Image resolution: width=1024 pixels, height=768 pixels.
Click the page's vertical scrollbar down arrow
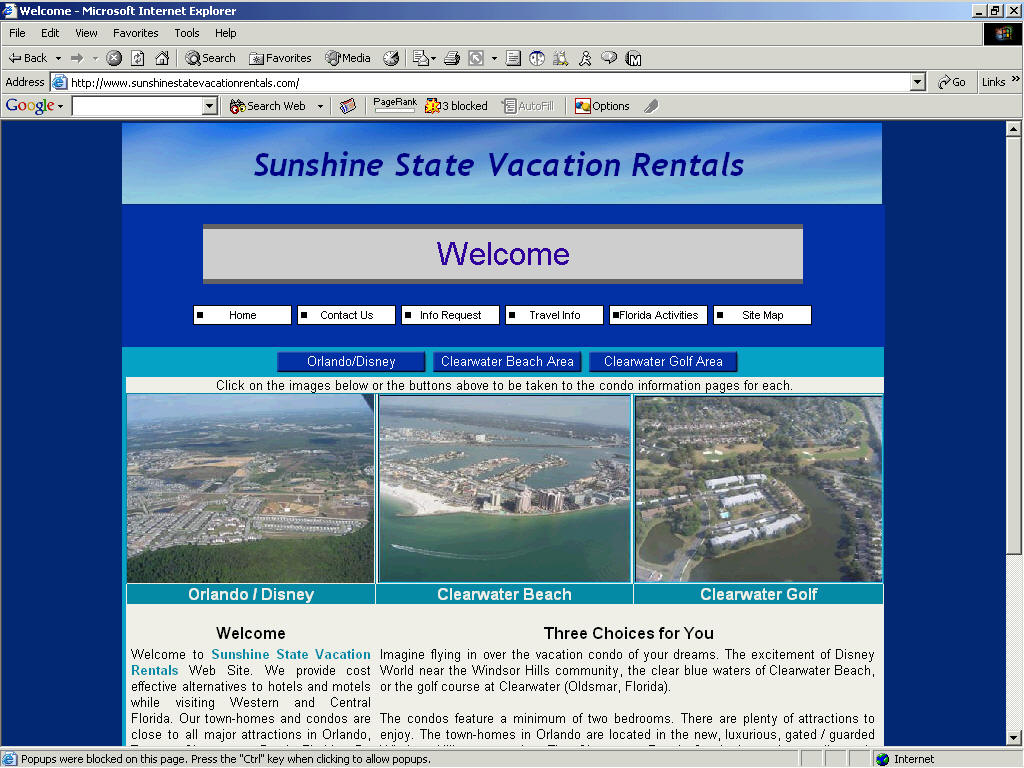click(x=1013, y=737)
